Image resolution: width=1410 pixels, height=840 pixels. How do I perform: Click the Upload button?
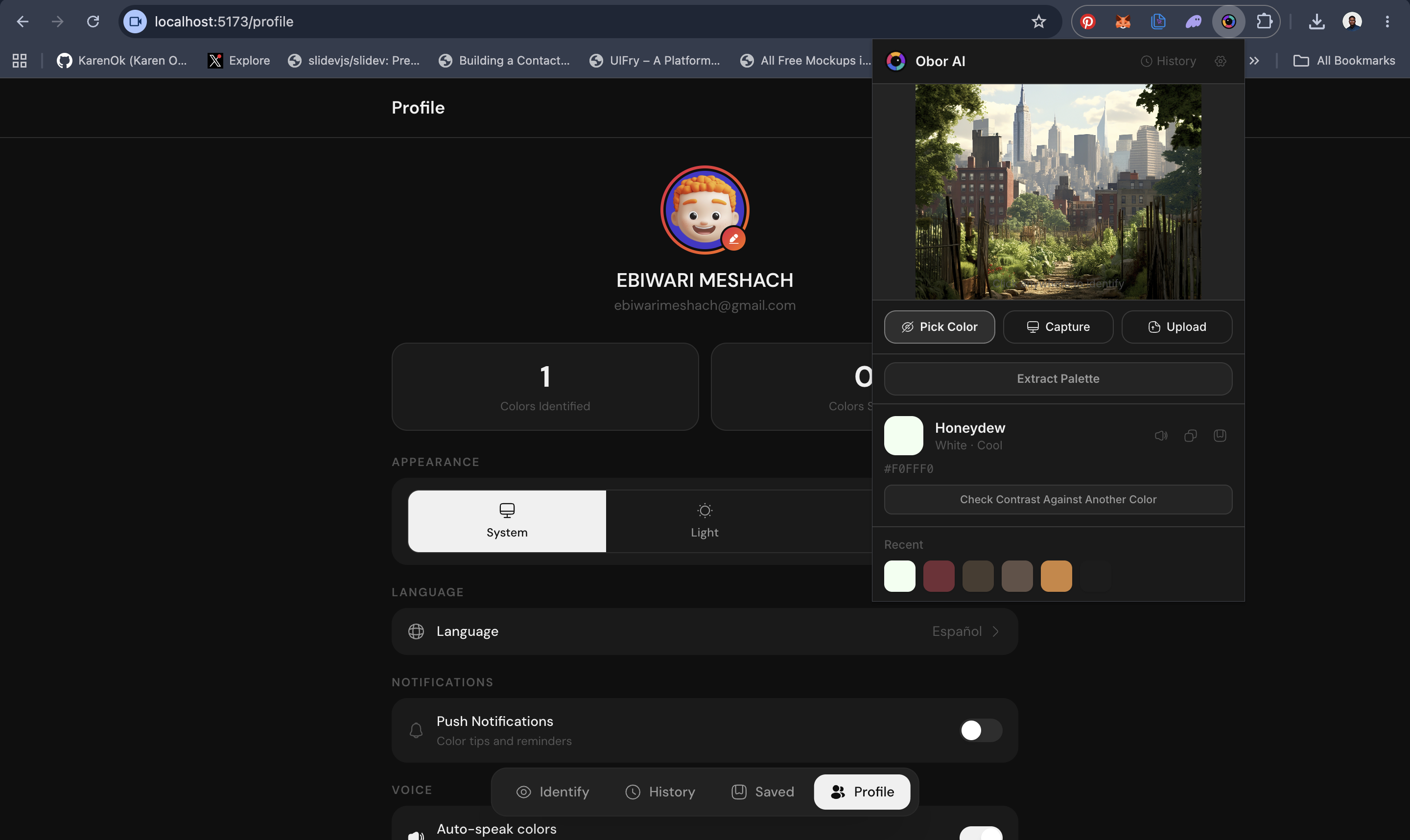(1177, 327)
